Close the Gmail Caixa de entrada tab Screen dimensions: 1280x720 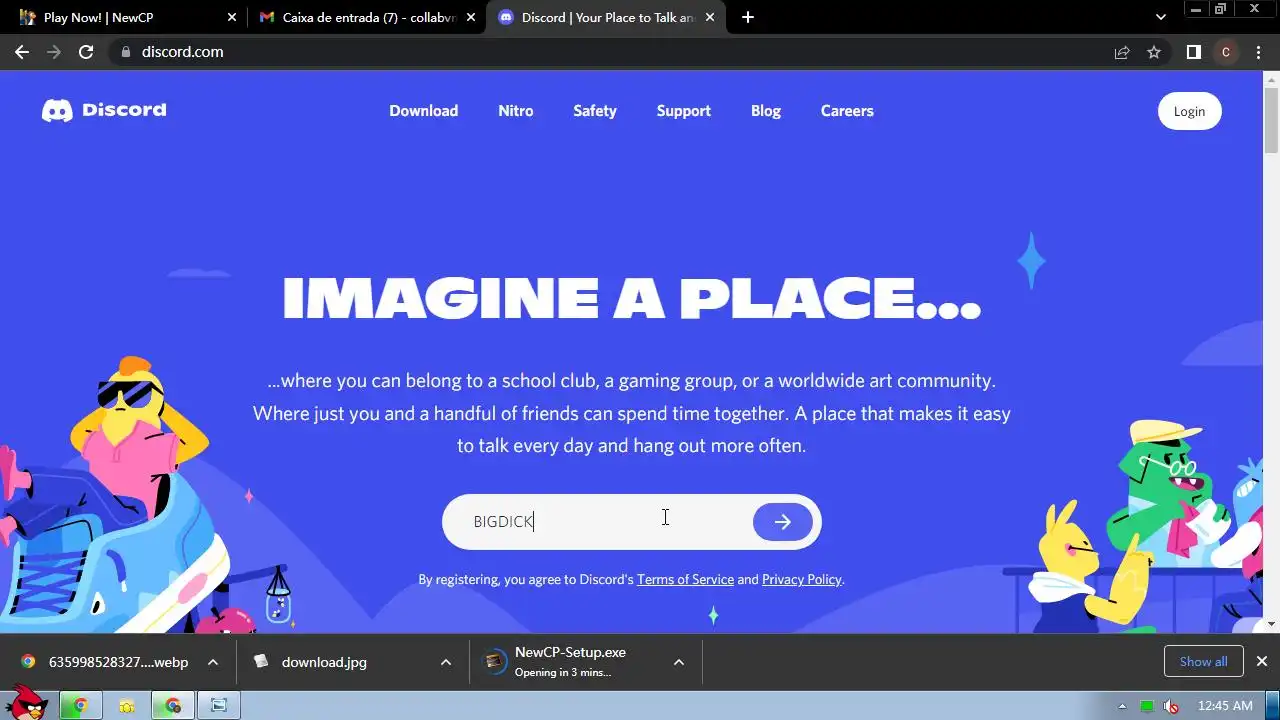pos(471,17)
